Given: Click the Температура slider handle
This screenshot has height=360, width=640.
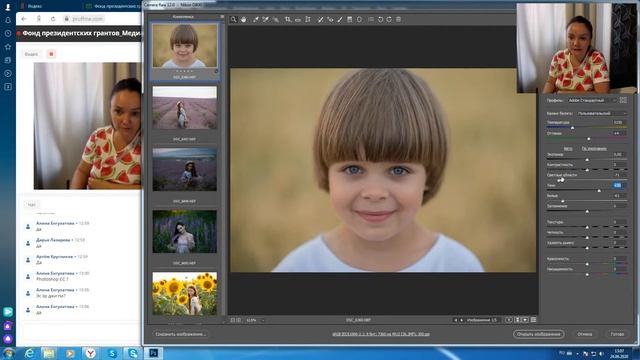Looking at the screenshot, I should pyautogui.click(x=572, y=128).
